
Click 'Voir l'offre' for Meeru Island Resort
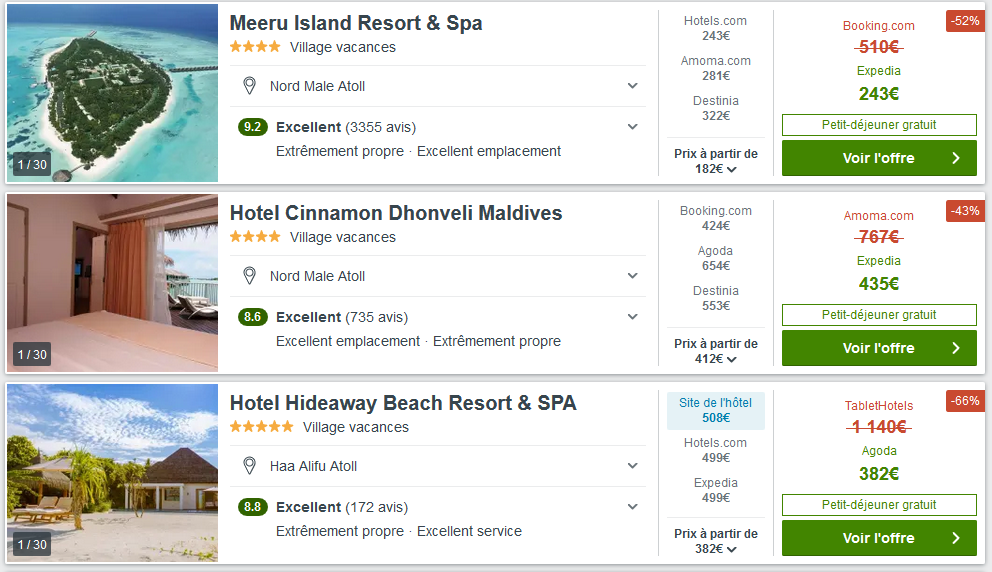[x=879, y=158]
